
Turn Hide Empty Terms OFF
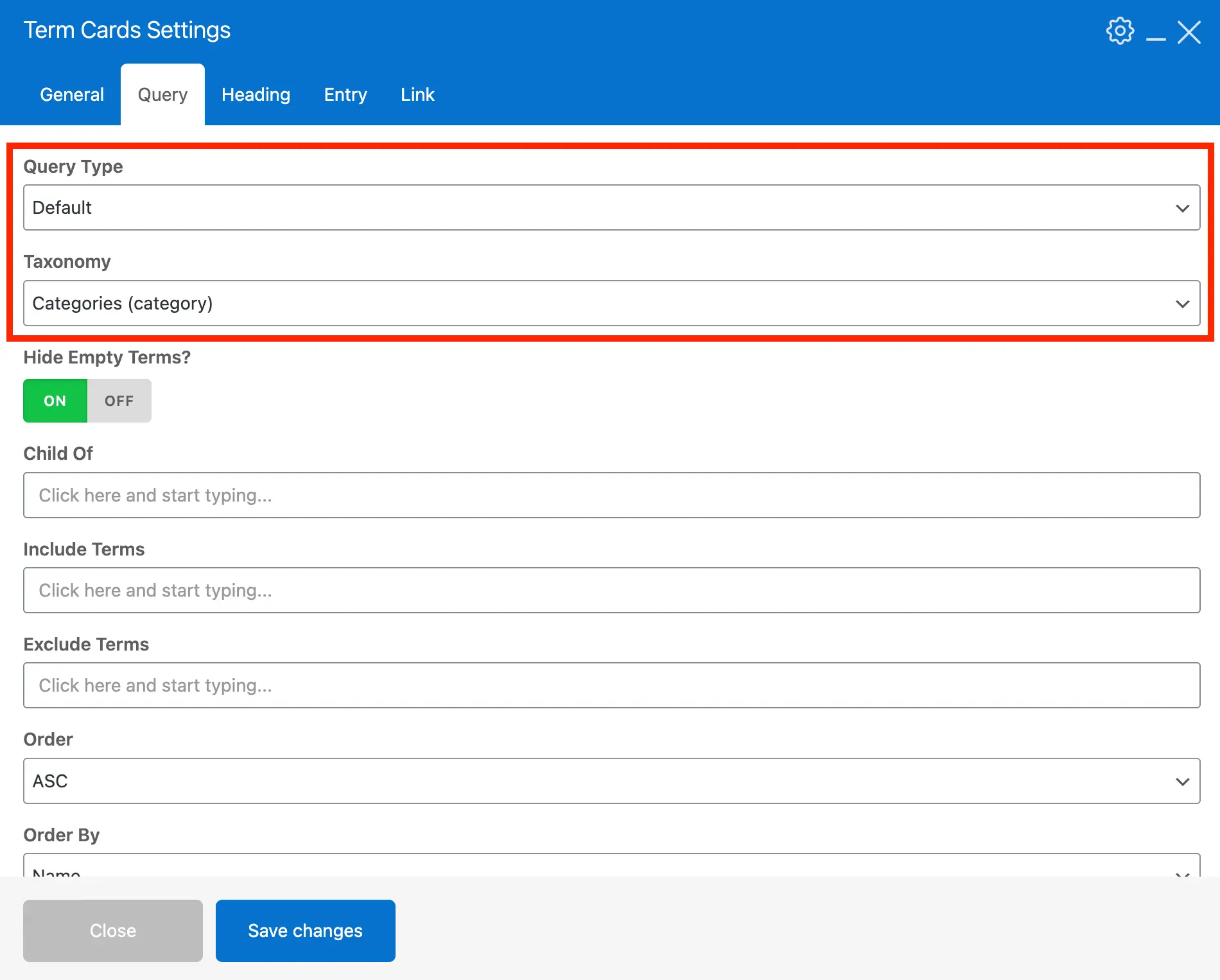click(119, 400)
